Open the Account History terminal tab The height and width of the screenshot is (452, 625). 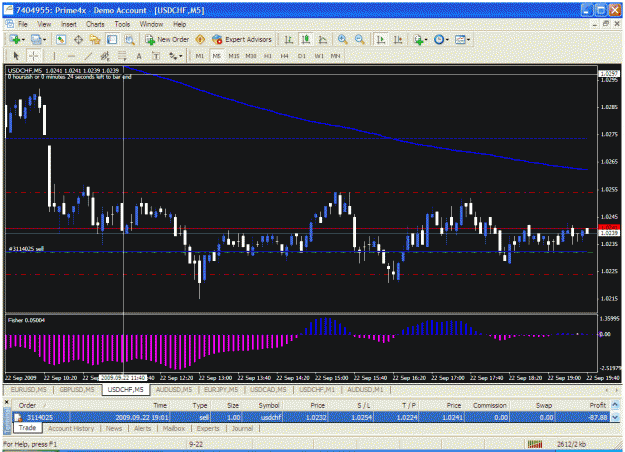(x=71, y=428)
